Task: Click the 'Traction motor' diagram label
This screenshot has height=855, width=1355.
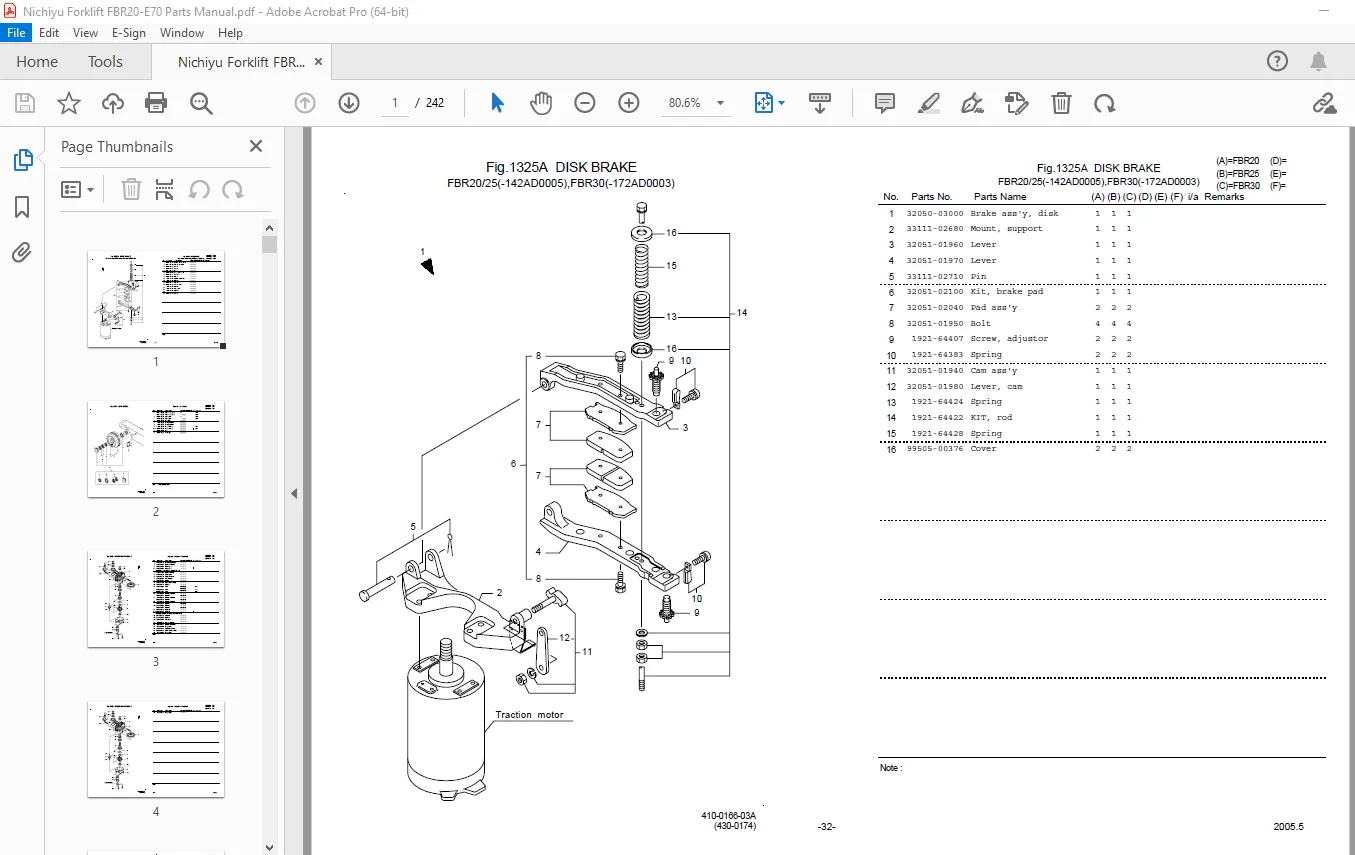Action: point(529,715)
